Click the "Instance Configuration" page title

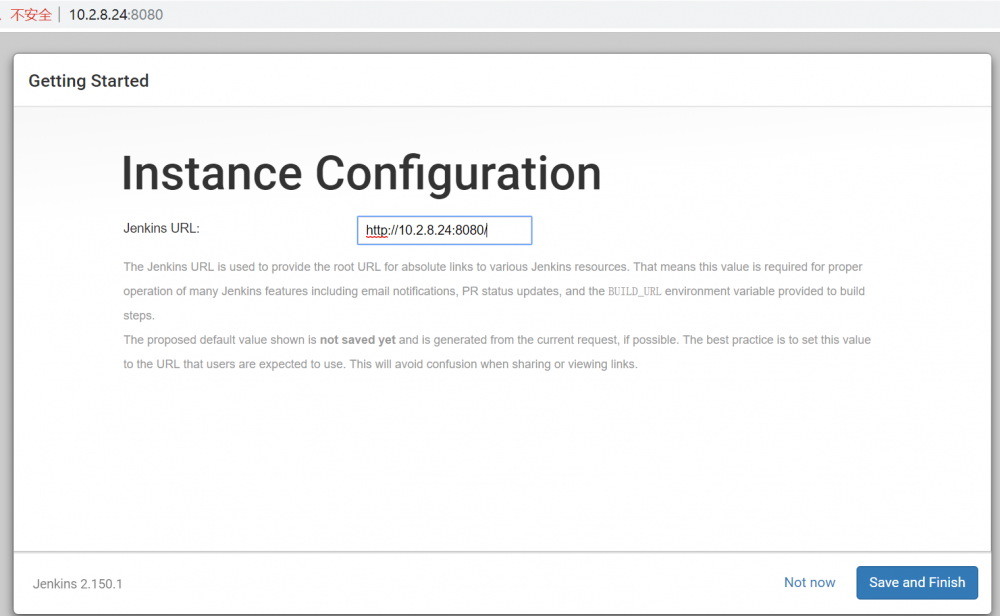[361, 173]
